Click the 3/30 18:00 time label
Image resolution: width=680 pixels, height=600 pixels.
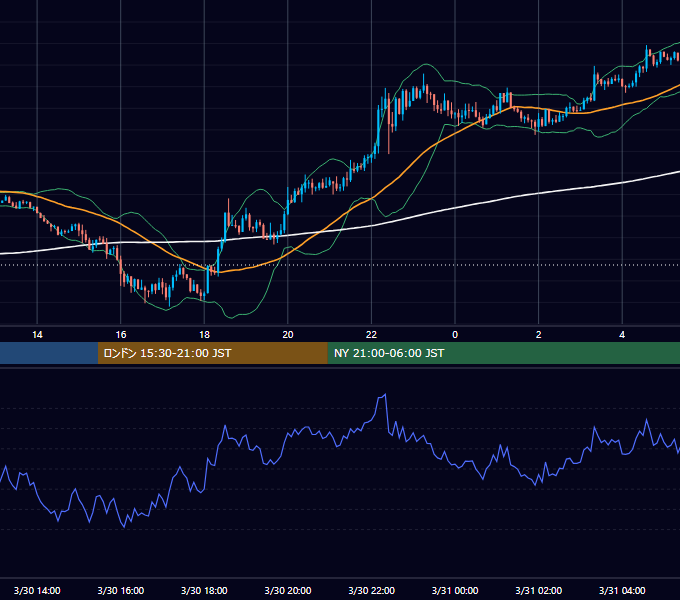pyautogui.click(x=204, y=590)
